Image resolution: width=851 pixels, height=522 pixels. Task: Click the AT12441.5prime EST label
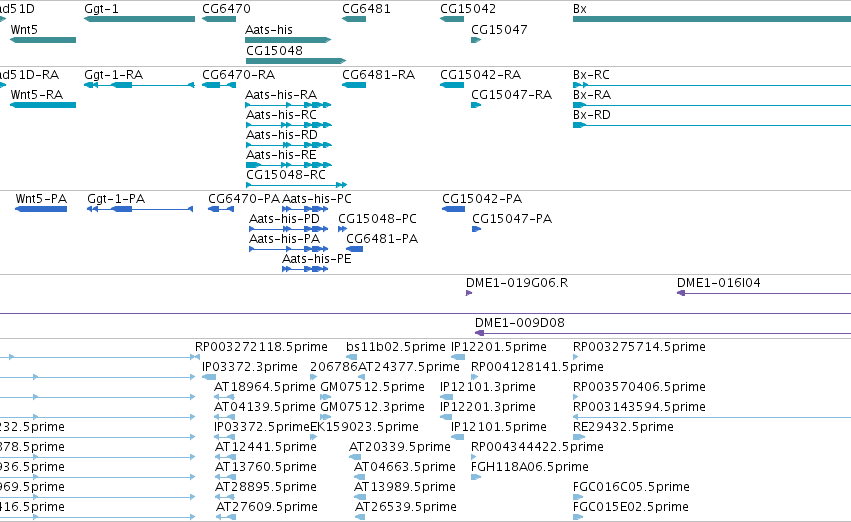coord(266,448)
